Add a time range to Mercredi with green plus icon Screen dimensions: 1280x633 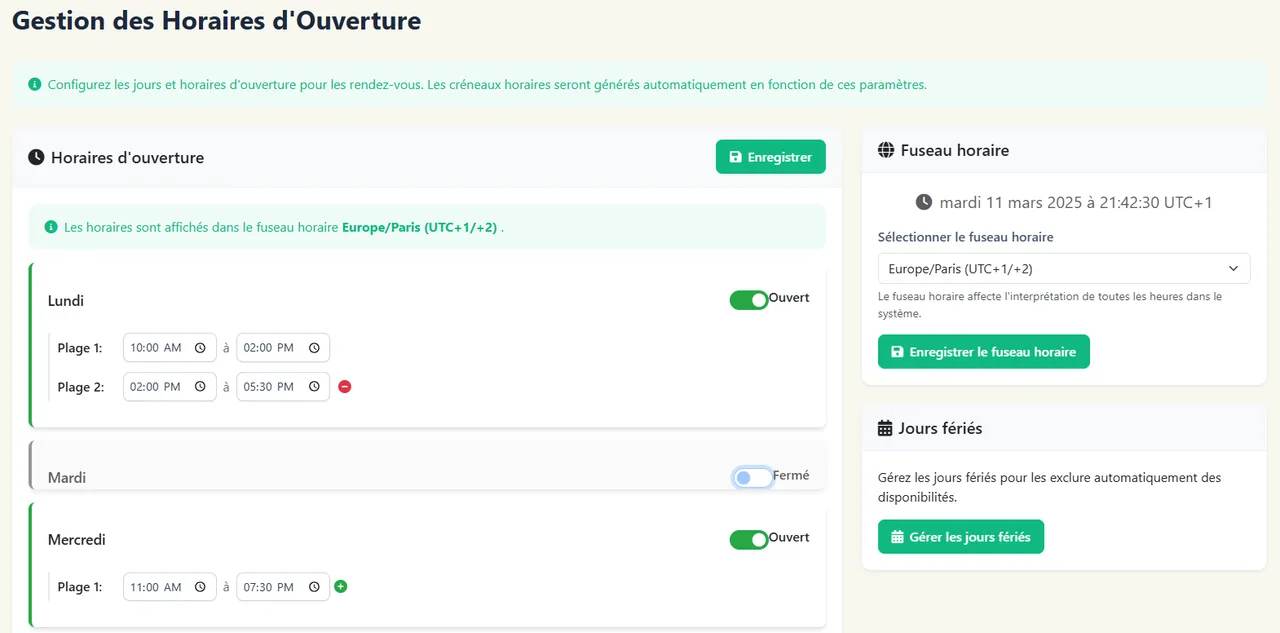point(341,587)
